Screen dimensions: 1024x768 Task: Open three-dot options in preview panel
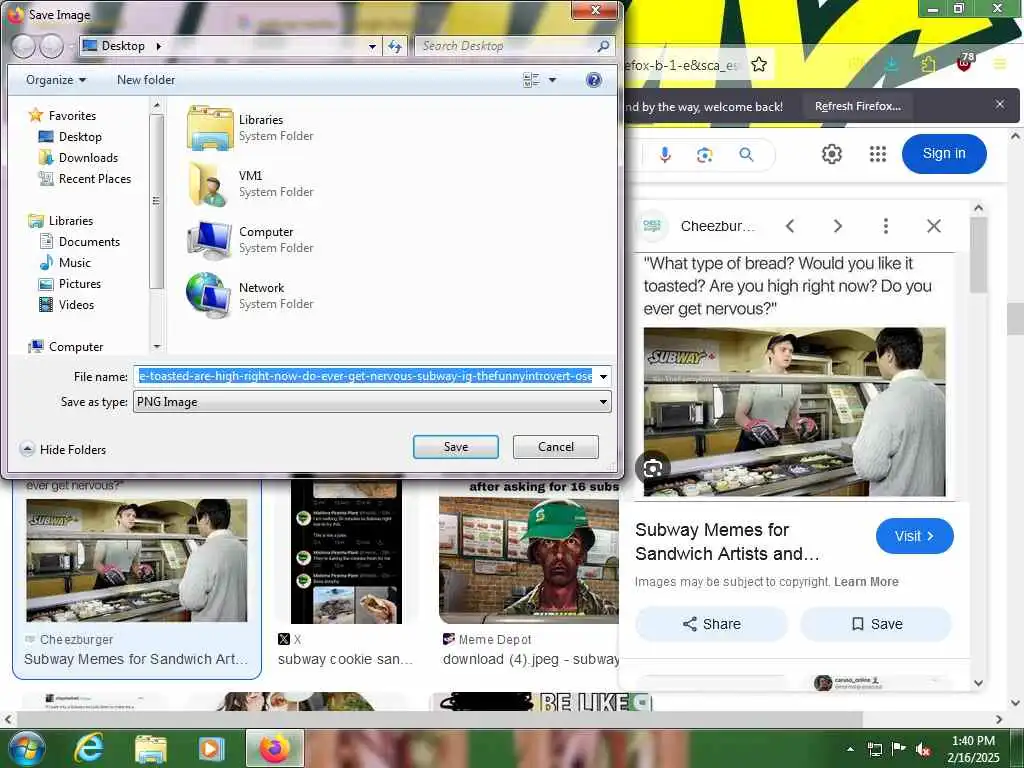coord(886,226)
